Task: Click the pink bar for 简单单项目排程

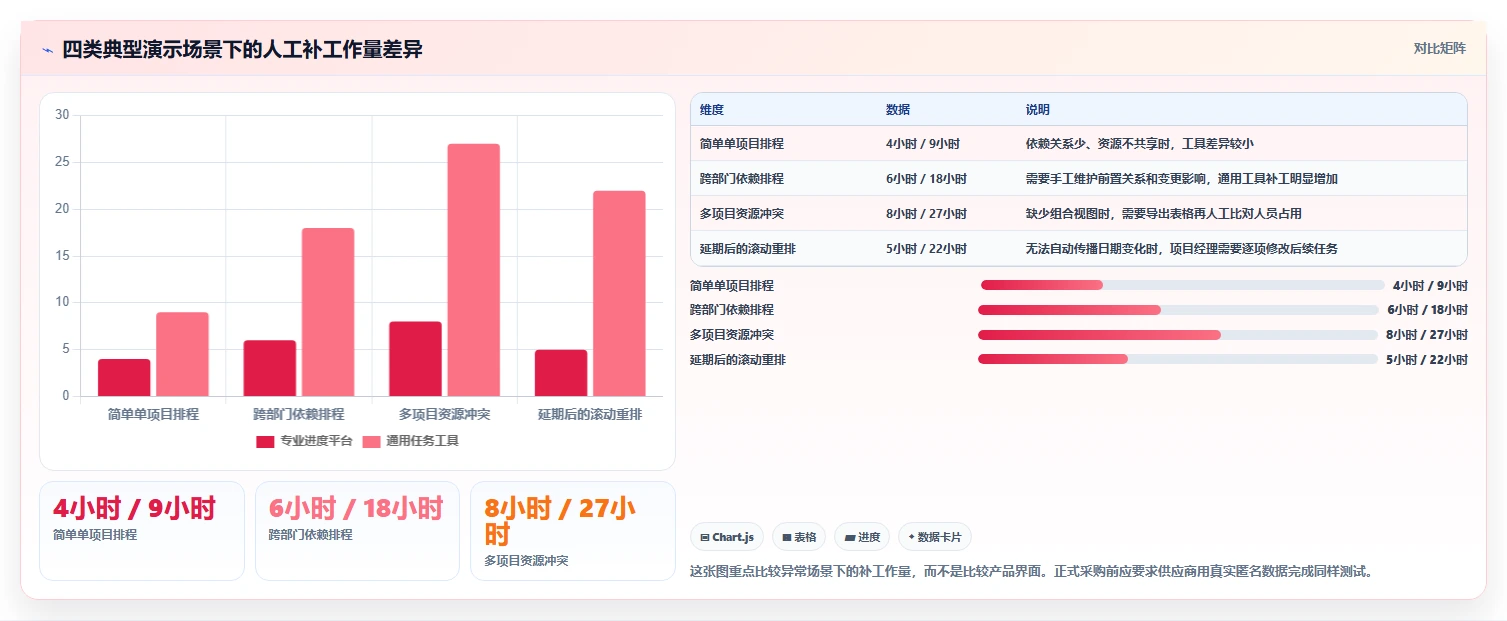Action: tap(182, 354)
